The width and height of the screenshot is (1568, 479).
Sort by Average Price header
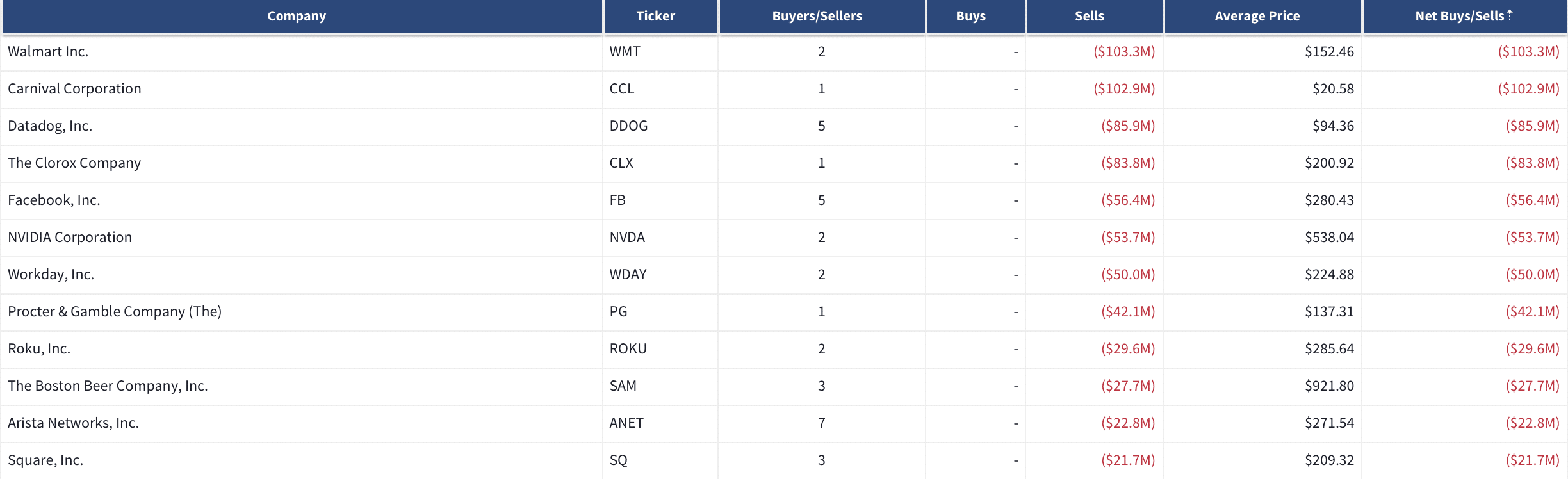click(x=1257, y=16)
